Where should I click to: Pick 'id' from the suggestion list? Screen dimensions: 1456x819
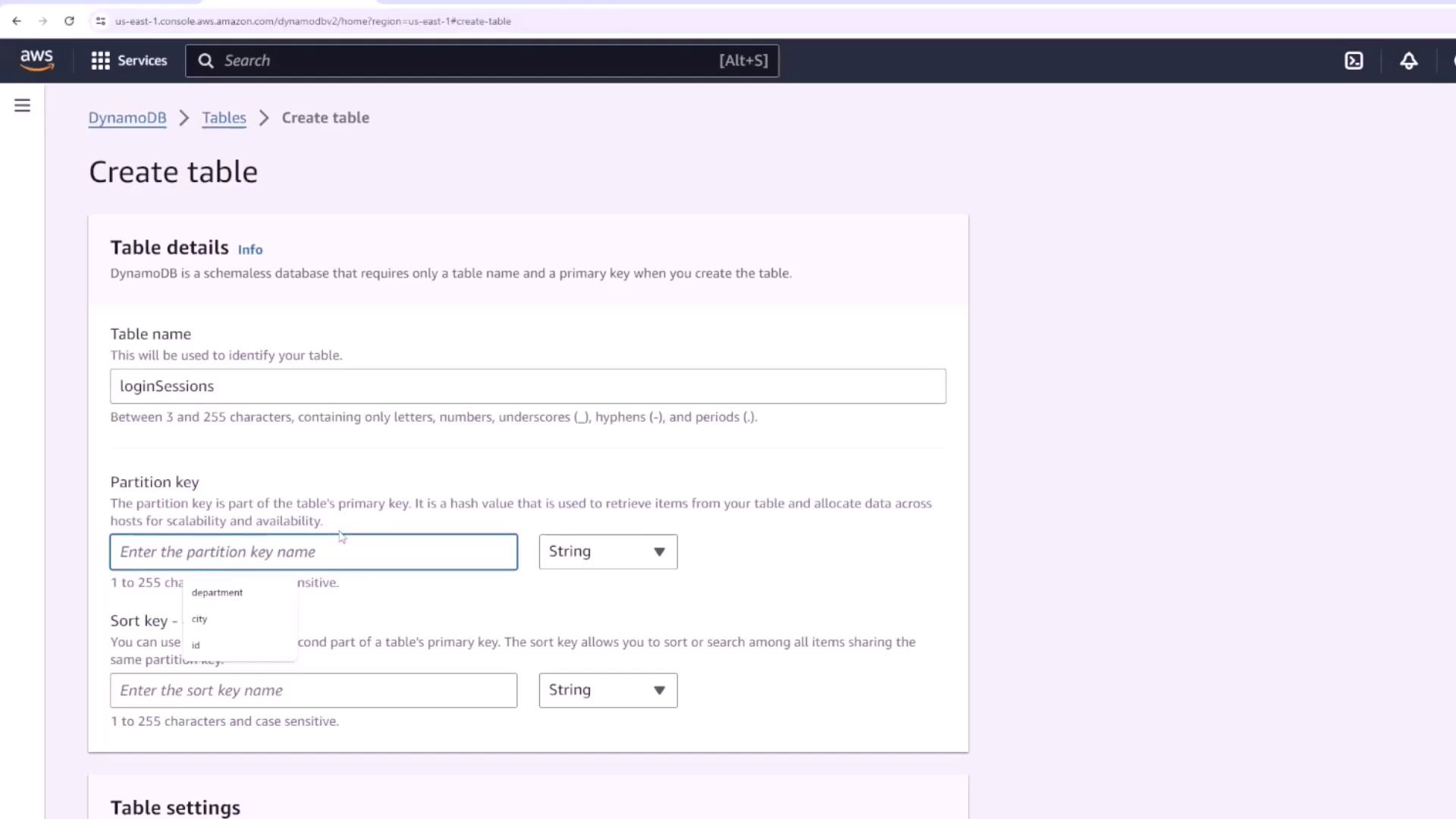click(196, 645)
